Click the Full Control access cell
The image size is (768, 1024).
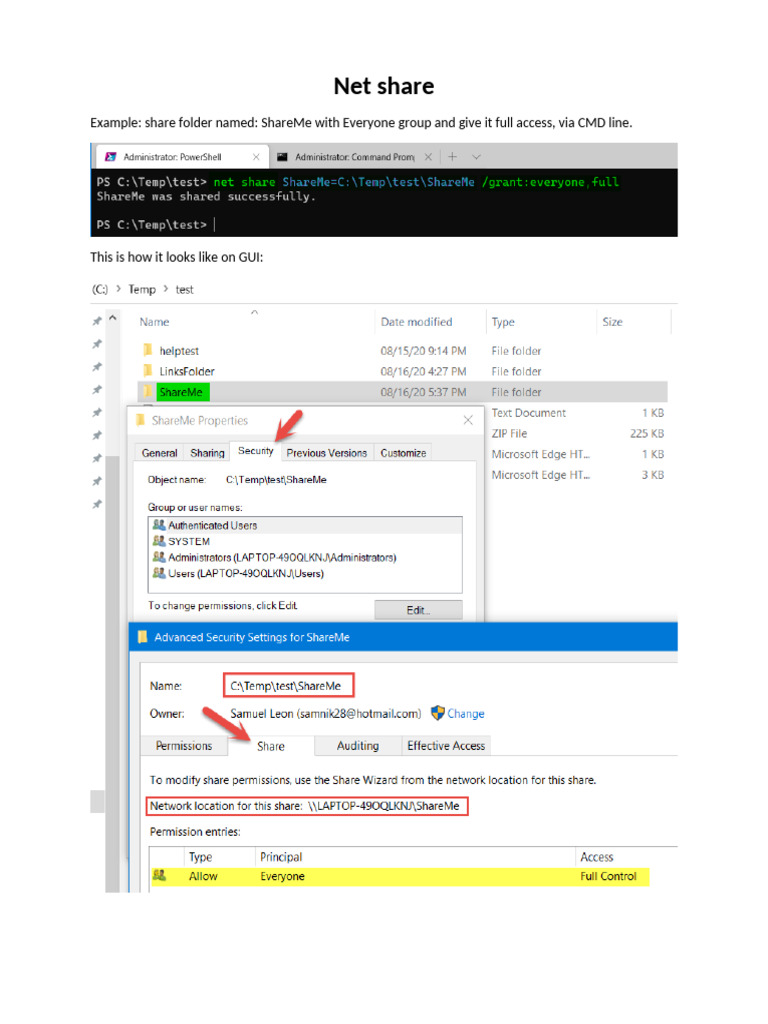tap(608, 876)
